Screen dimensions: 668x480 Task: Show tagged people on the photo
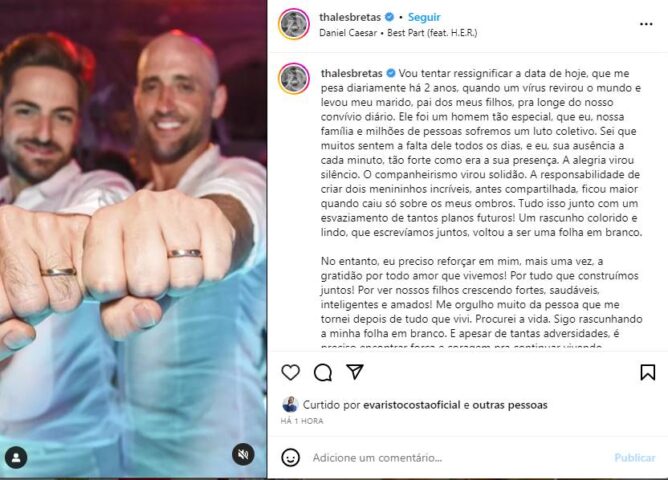tap(16, 458)
